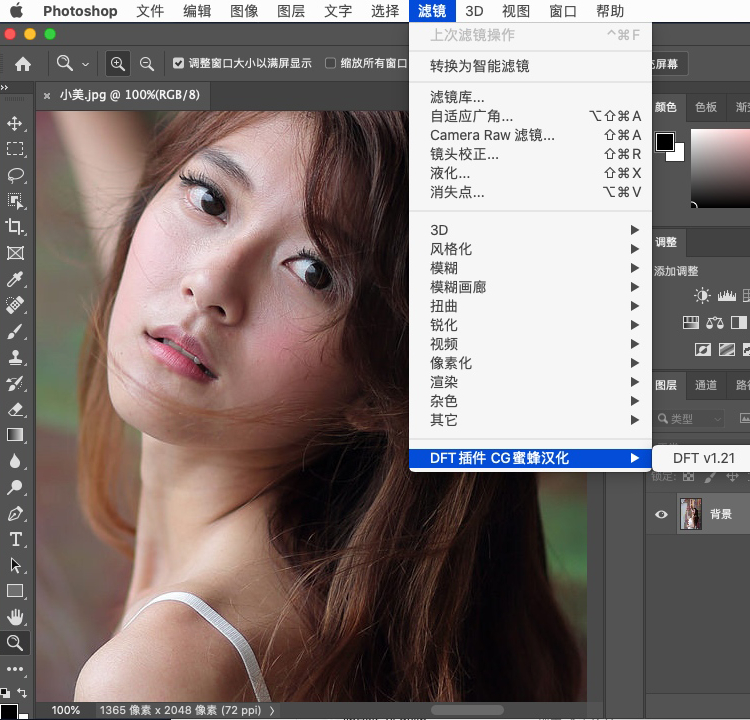Expand the 锐化 filter submenu

pos(530,325)
